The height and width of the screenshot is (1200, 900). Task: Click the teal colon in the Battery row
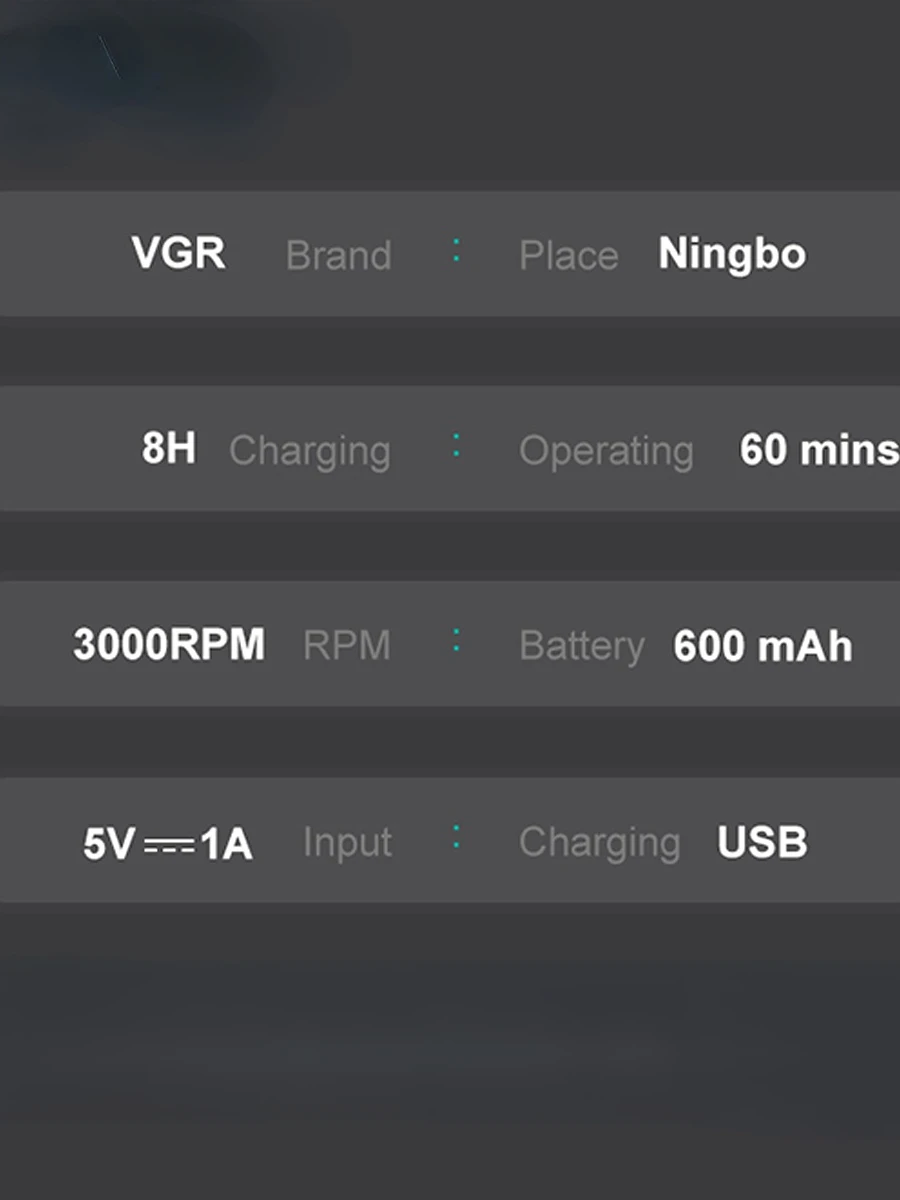coord(456,641)
